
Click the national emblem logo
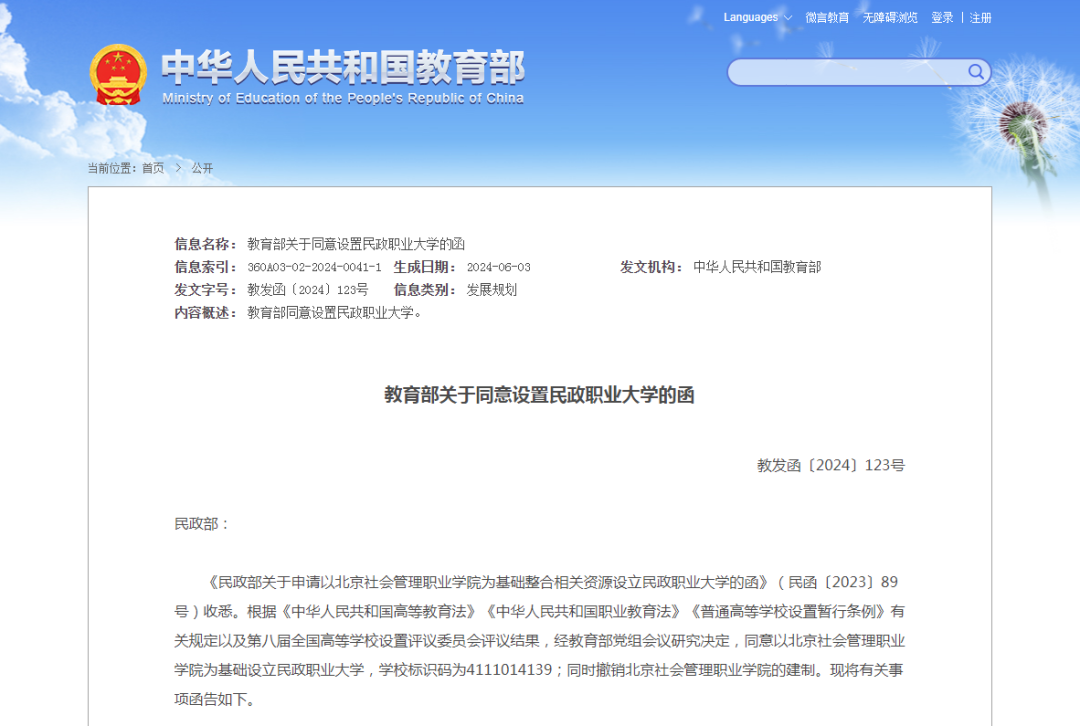click(118, 74)
